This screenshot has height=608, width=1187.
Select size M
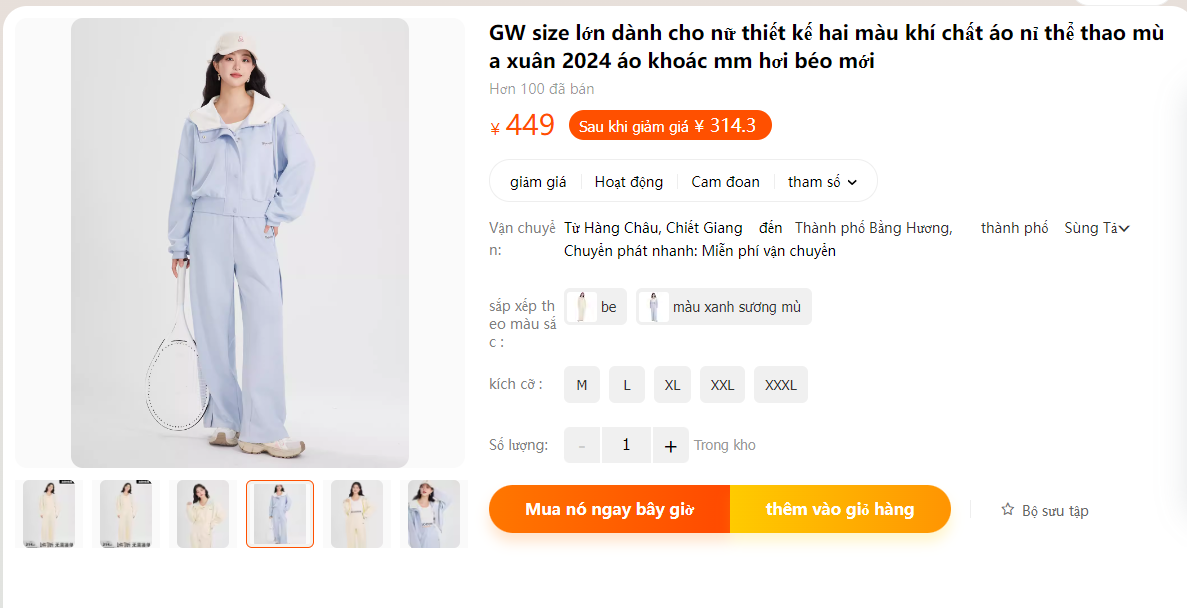click(x=581, y=385)
